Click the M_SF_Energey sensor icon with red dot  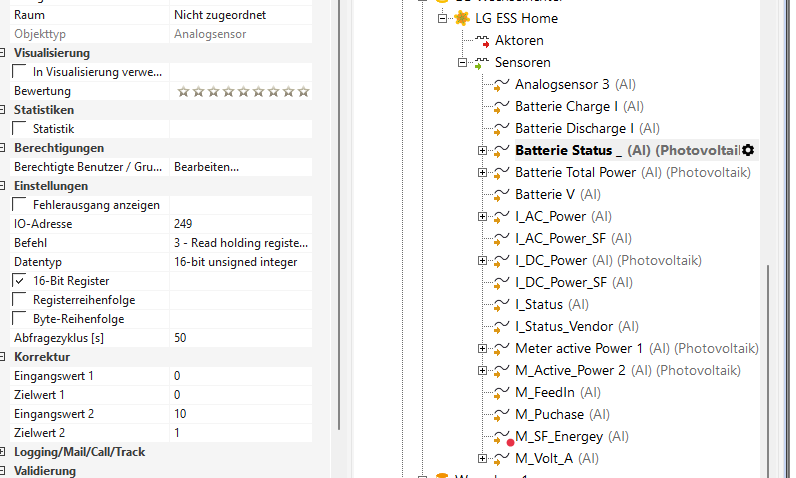pos(502,437)
